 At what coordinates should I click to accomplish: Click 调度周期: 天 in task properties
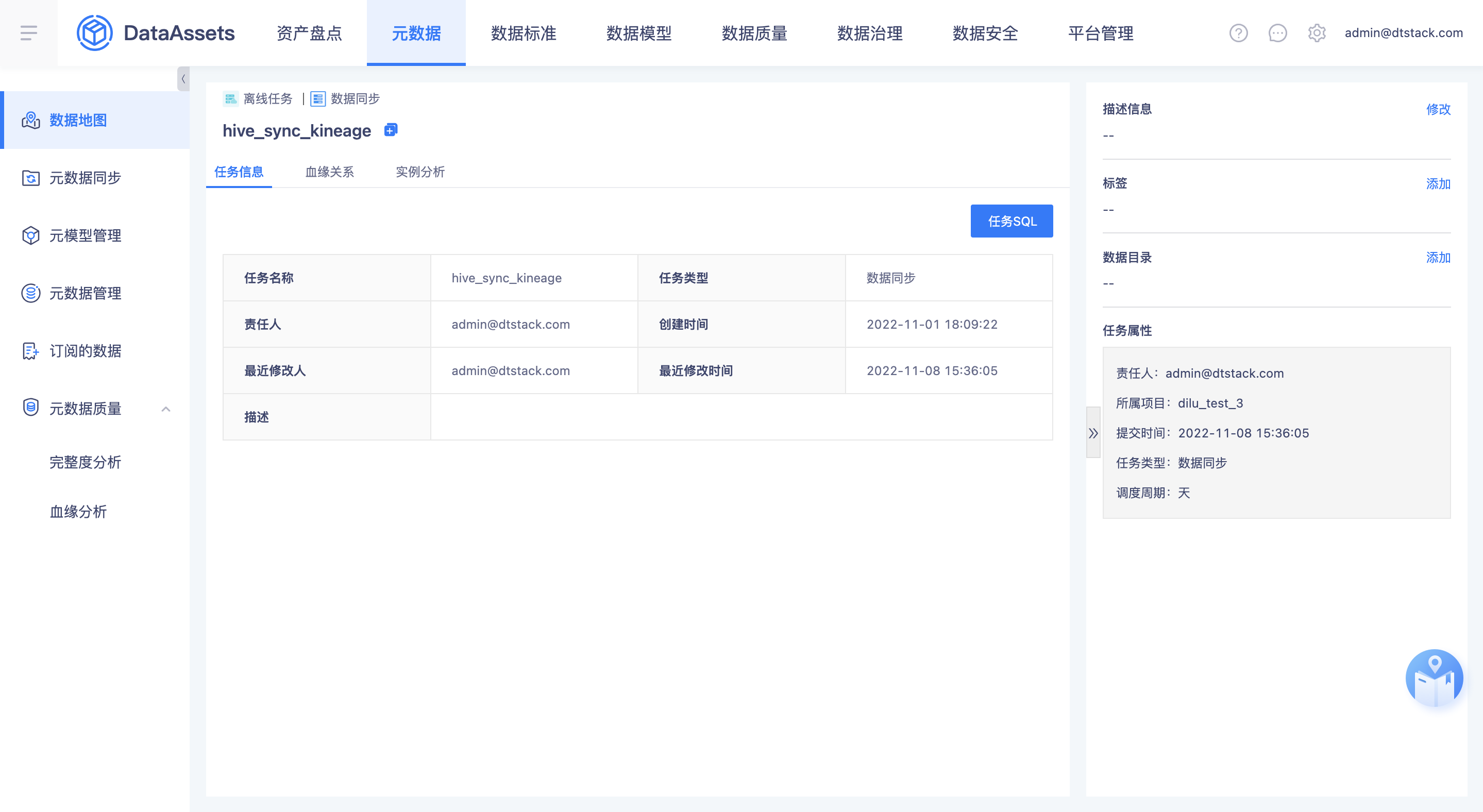[x=1153, y=493]
